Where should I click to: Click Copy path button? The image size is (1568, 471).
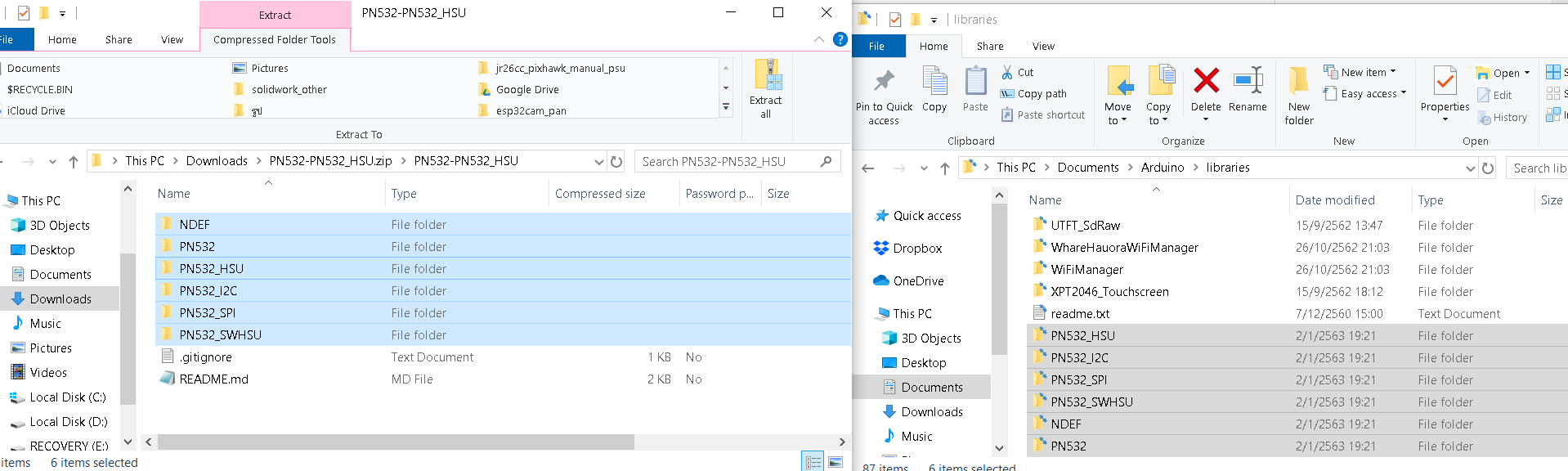pyautogui.click(x=1034, y=93)
